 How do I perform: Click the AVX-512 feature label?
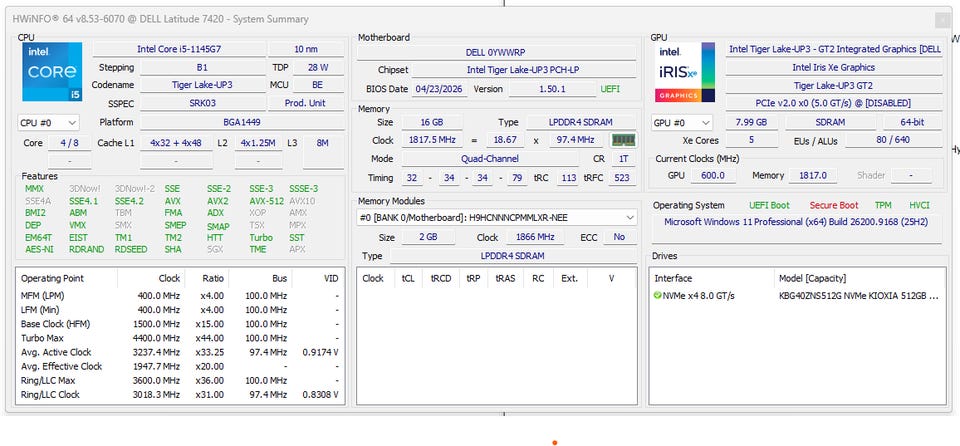266,201
